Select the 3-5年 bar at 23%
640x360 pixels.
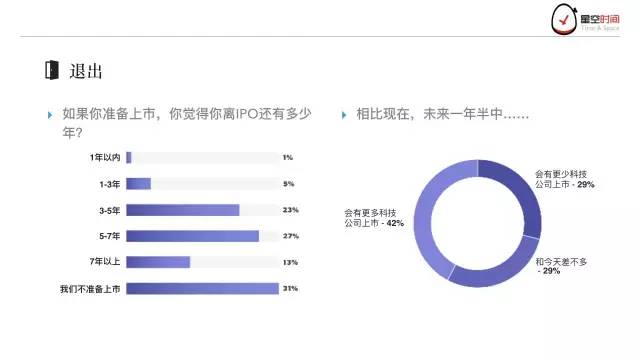[182, 210]
